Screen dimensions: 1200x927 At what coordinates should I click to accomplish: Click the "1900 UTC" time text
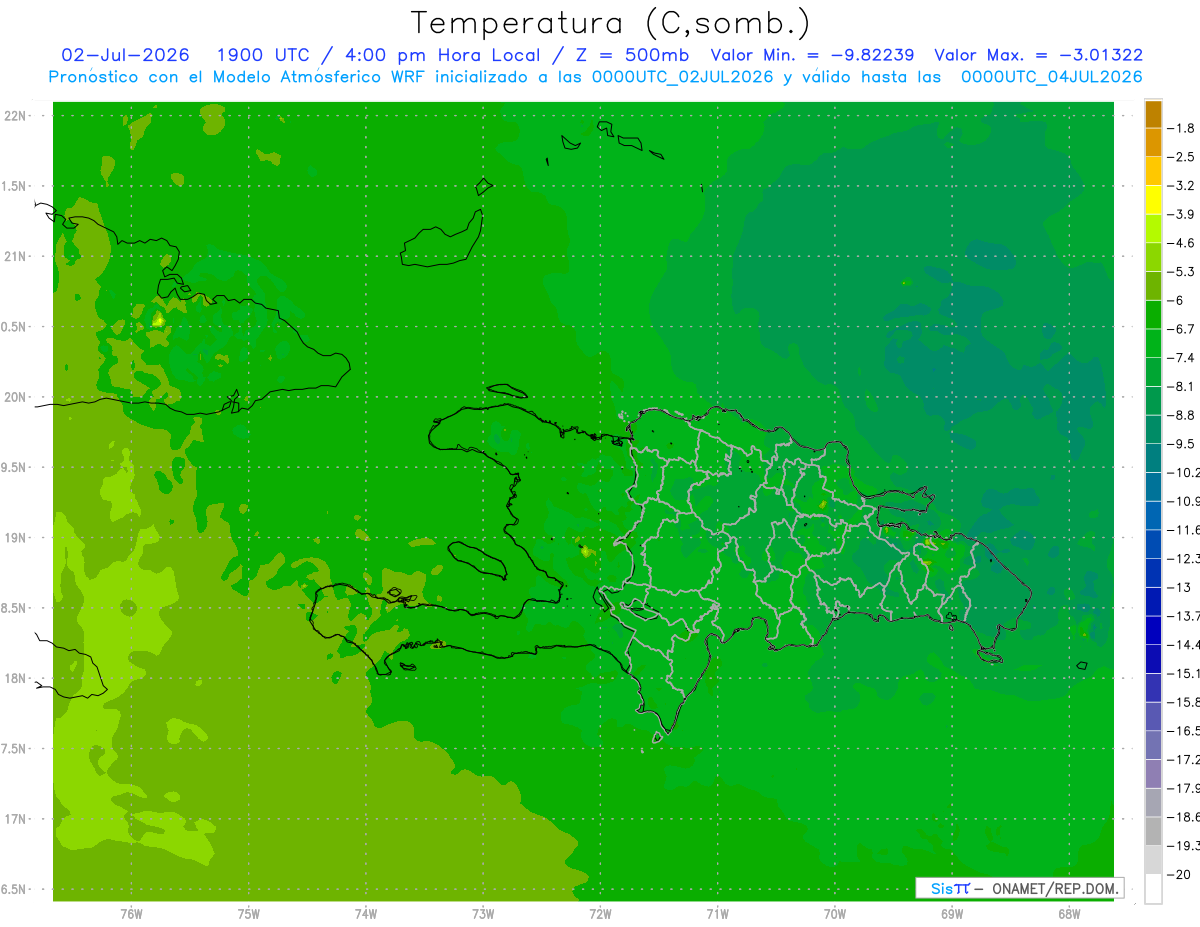263,55
